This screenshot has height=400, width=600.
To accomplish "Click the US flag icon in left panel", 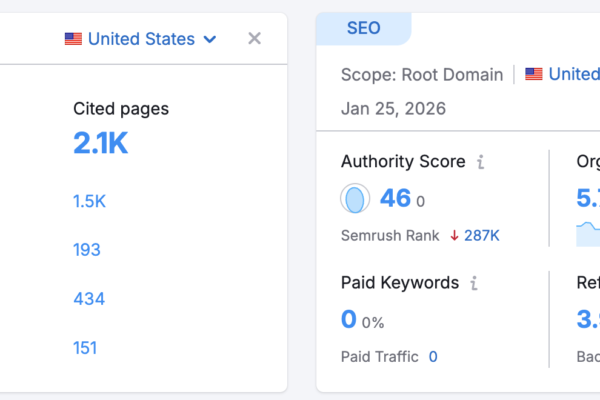I will tap(73, 39).
